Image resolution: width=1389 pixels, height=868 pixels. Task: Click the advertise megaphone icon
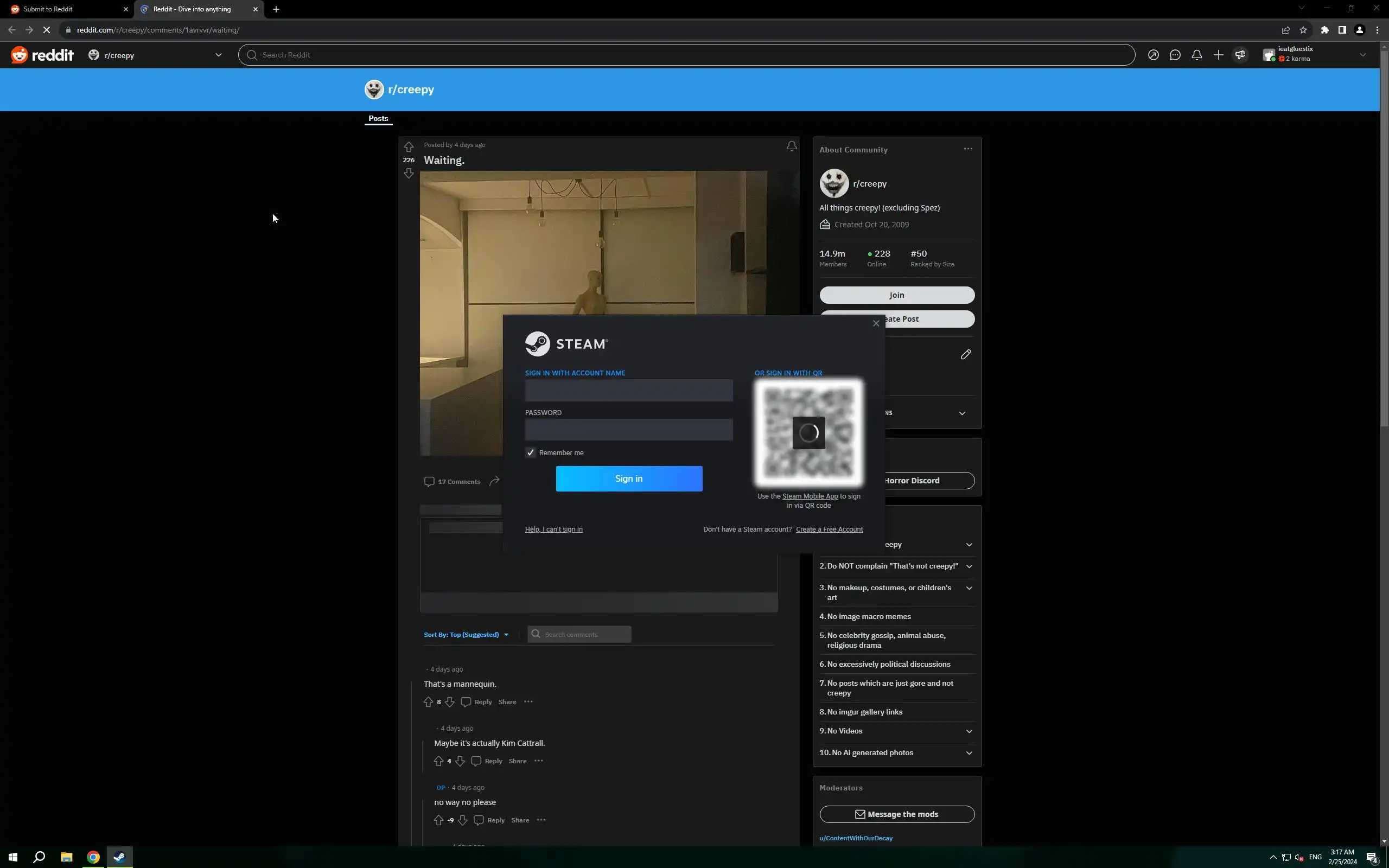coord(1240,55)
